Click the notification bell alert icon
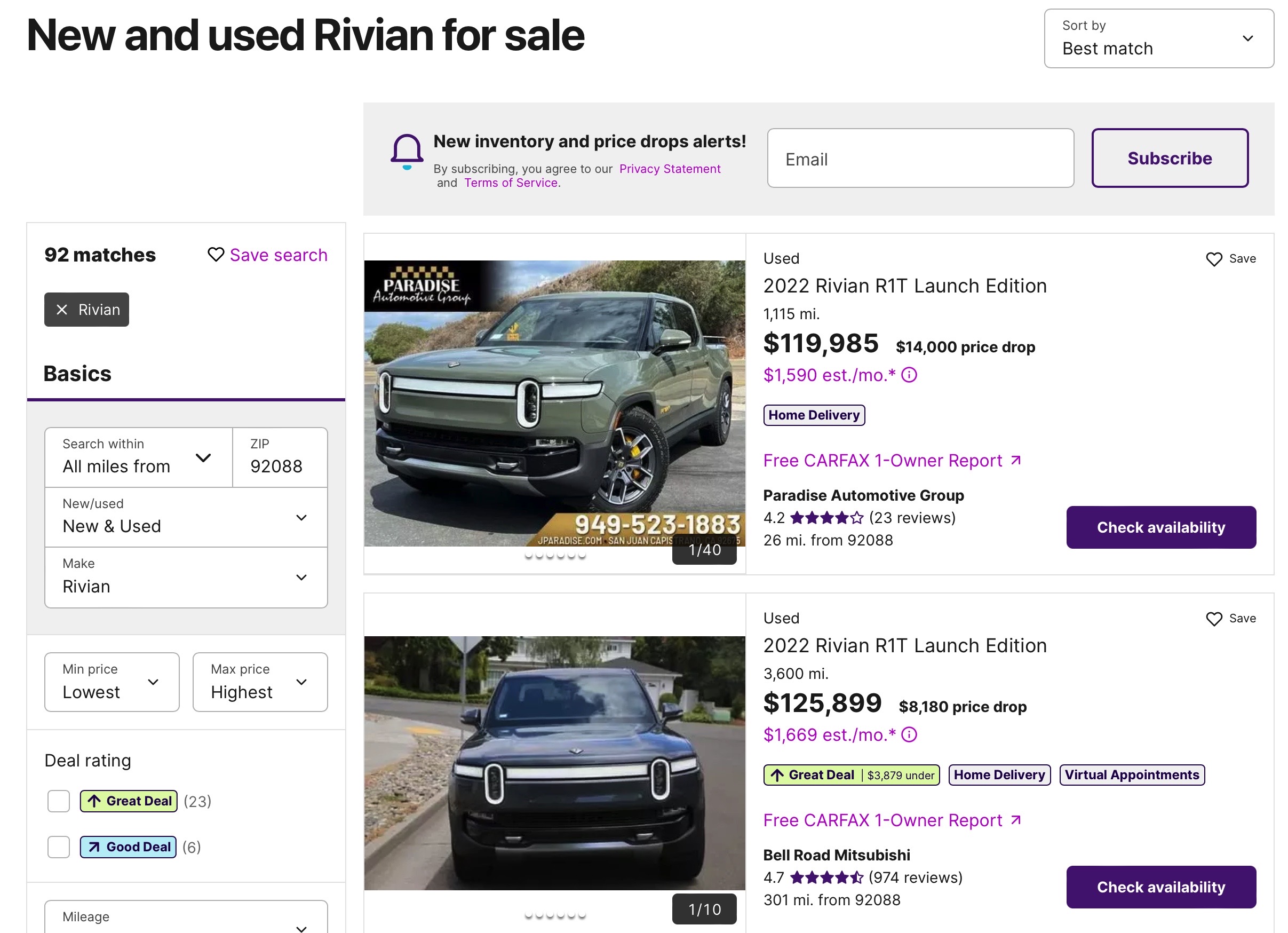1288x933 pixels. pyautogui.click(x=407, y=152)
